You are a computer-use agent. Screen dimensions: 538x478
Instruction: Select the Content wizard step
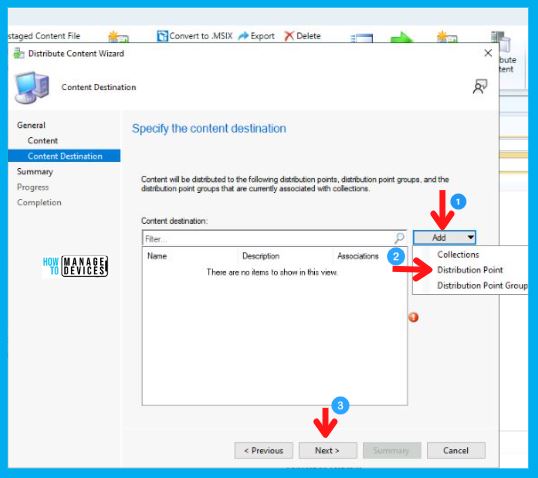pyautogui.click(x=43, y=141)
